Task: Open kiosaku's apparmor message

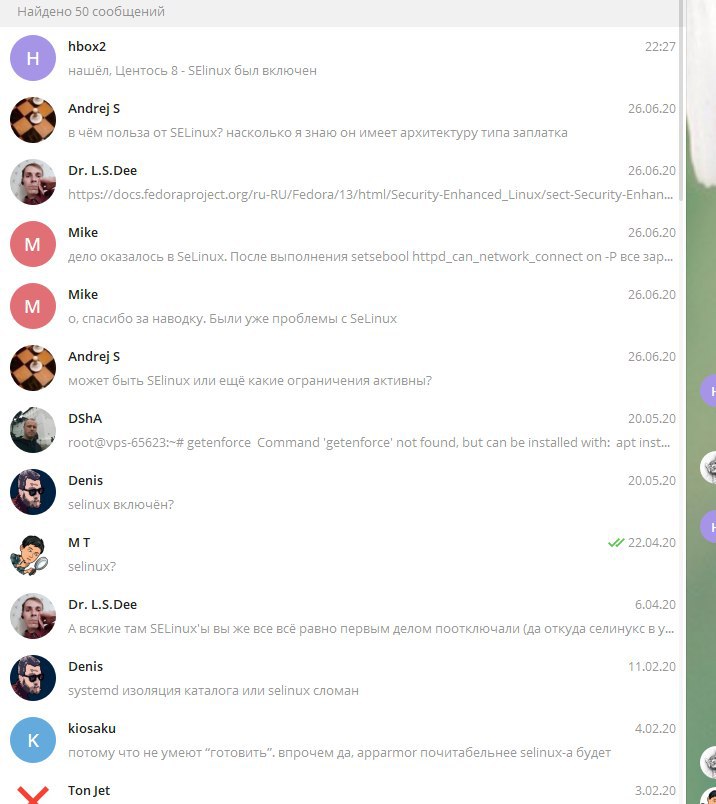Action: click(343, 740)
